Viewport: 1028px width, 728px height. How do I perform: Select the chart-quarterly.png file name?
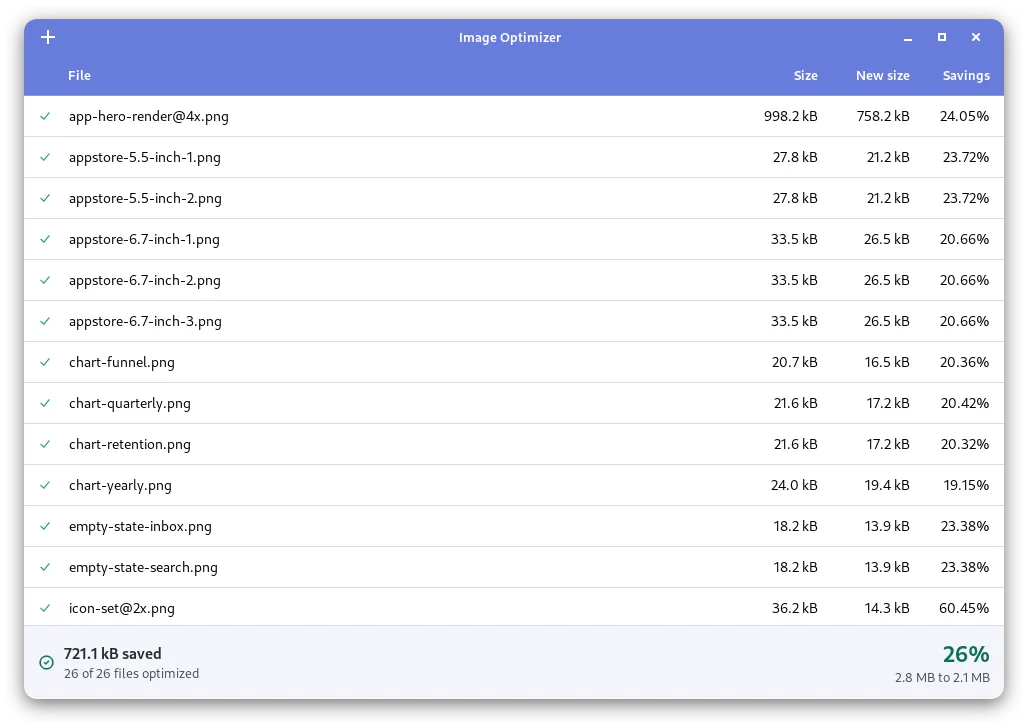click(x=130, y=403)
